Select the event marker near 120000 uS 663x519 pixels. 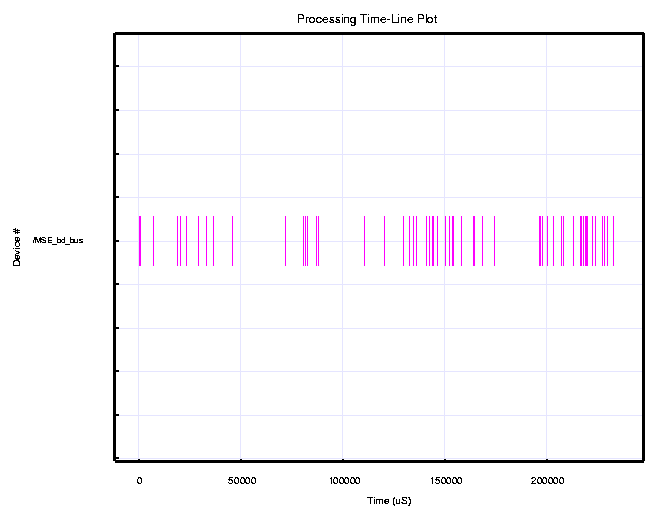coord(384,241)
